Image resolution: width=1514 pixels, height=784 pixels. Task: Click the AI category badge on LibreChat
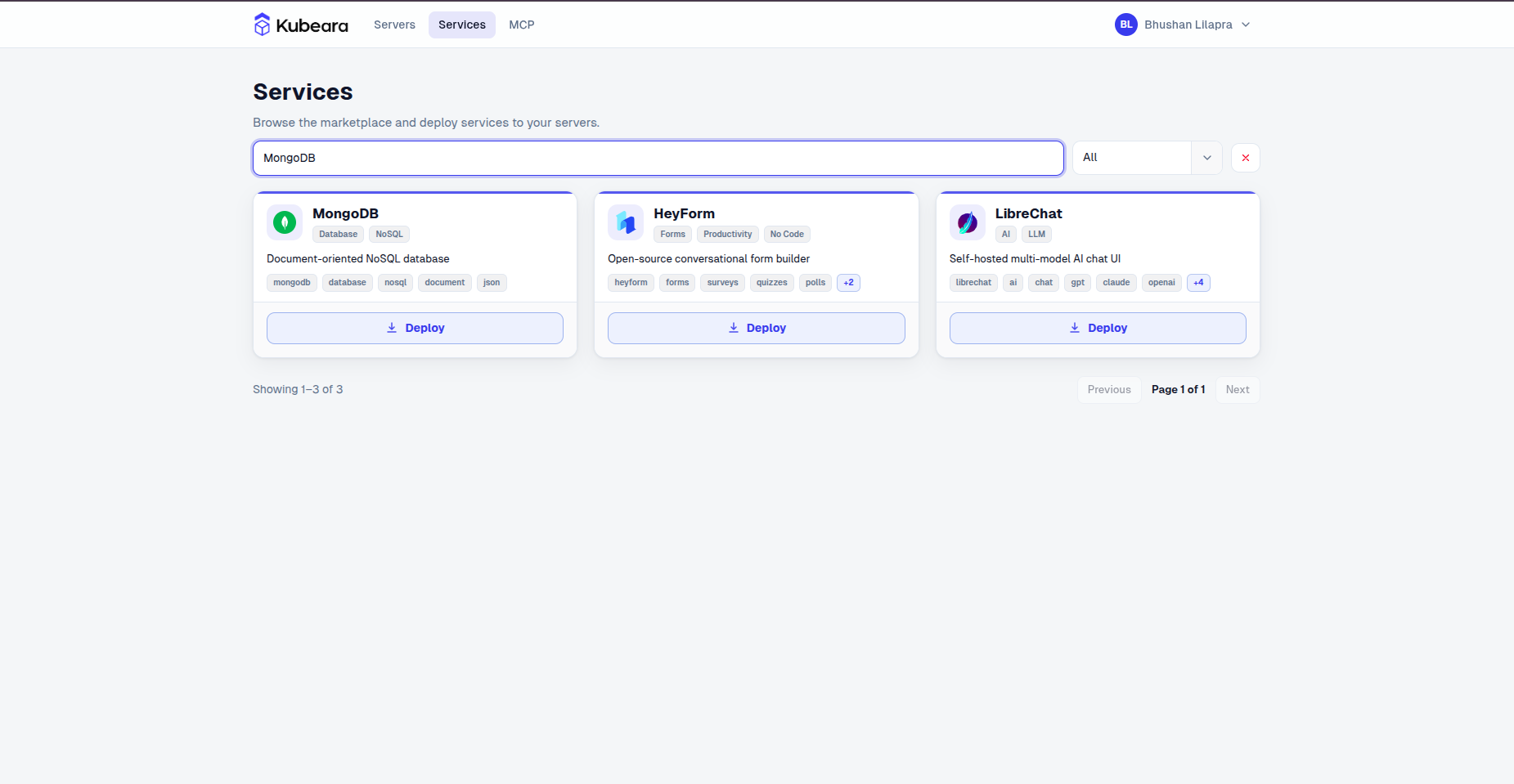pos(1006,235)
